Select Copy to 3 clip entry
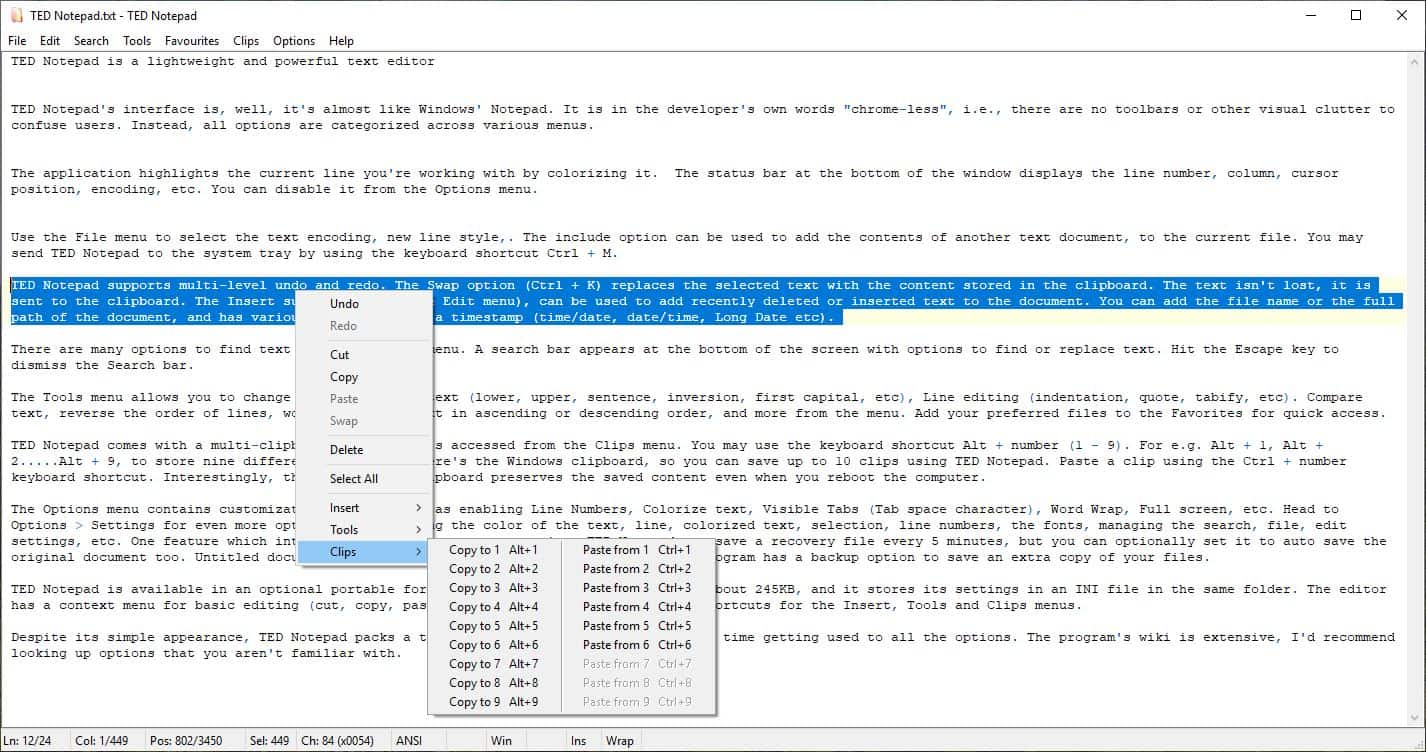This screenshot has height=752, width=1426. [495, 588]
